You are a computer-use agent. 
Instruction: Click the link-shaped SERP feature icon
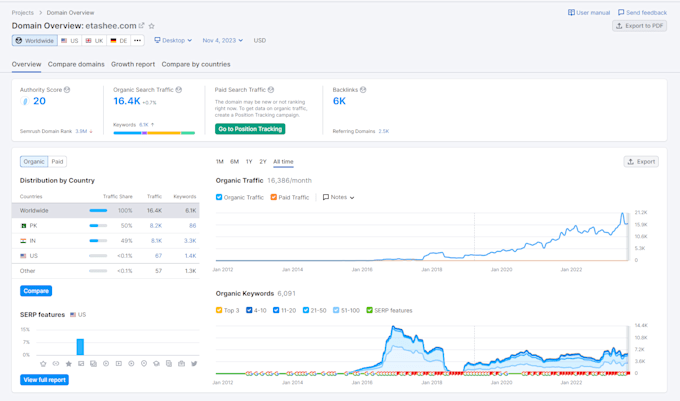click(x=56, y=364)
